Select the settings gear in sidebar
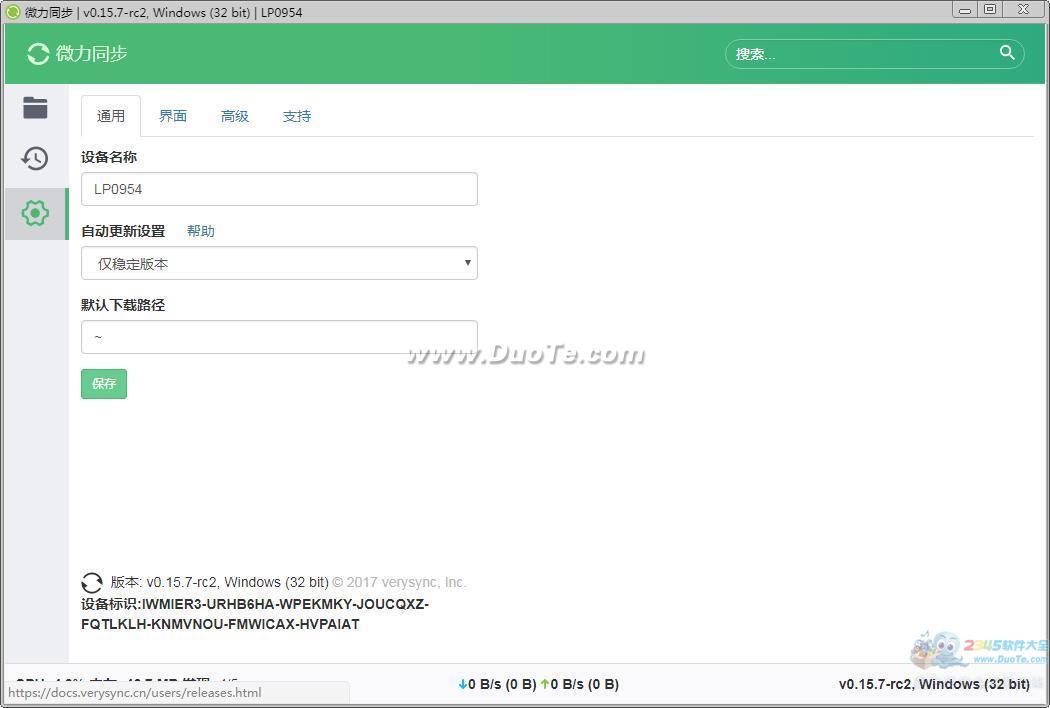The width and height of the screenshot is (1050, 708). [x=35, y=213]
